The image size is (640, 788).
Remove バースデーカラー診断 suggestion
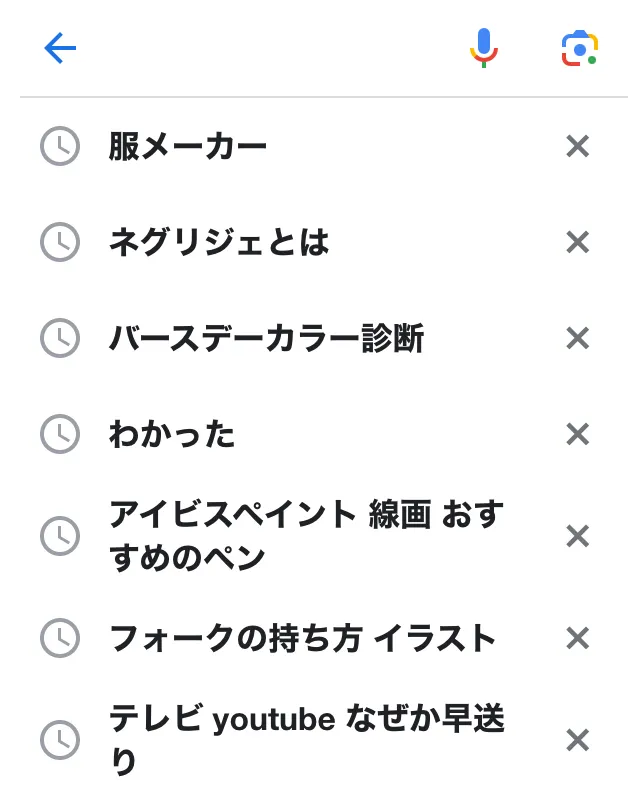point(577,338)
